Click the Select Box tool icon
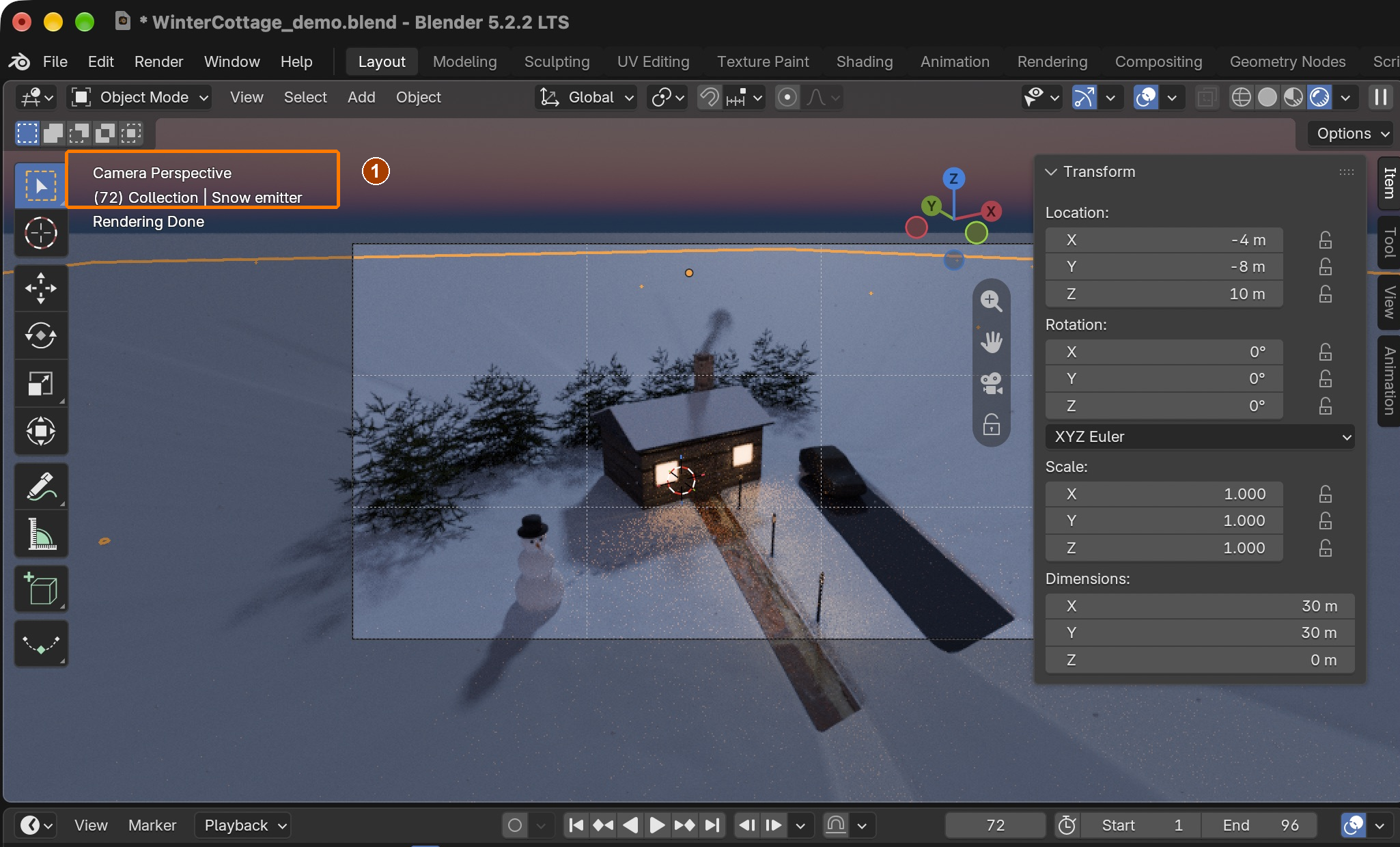 (x=41, y=185)
